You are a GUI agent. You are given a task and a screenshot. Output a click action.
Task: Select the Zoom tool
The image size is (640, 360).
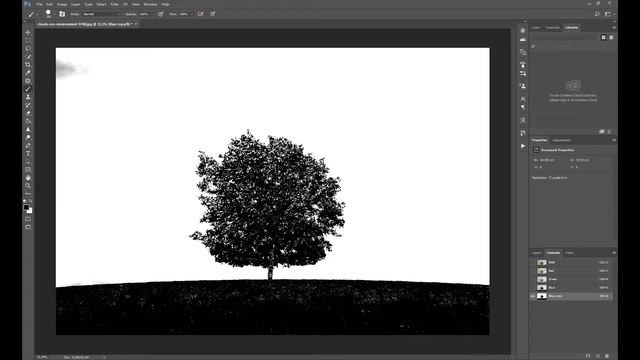pyautogui.click(x=28, y=186)
